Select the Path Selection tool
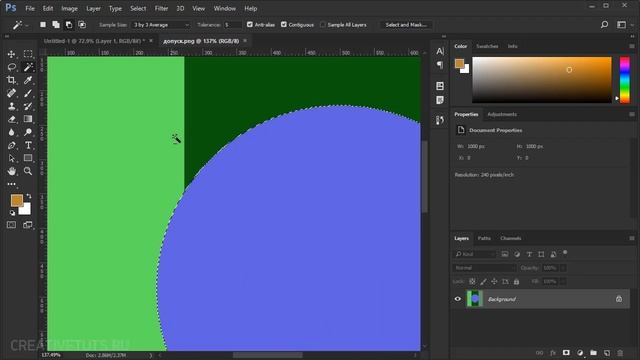The height and width of the screenshot is (360, 640). (11, 158)
